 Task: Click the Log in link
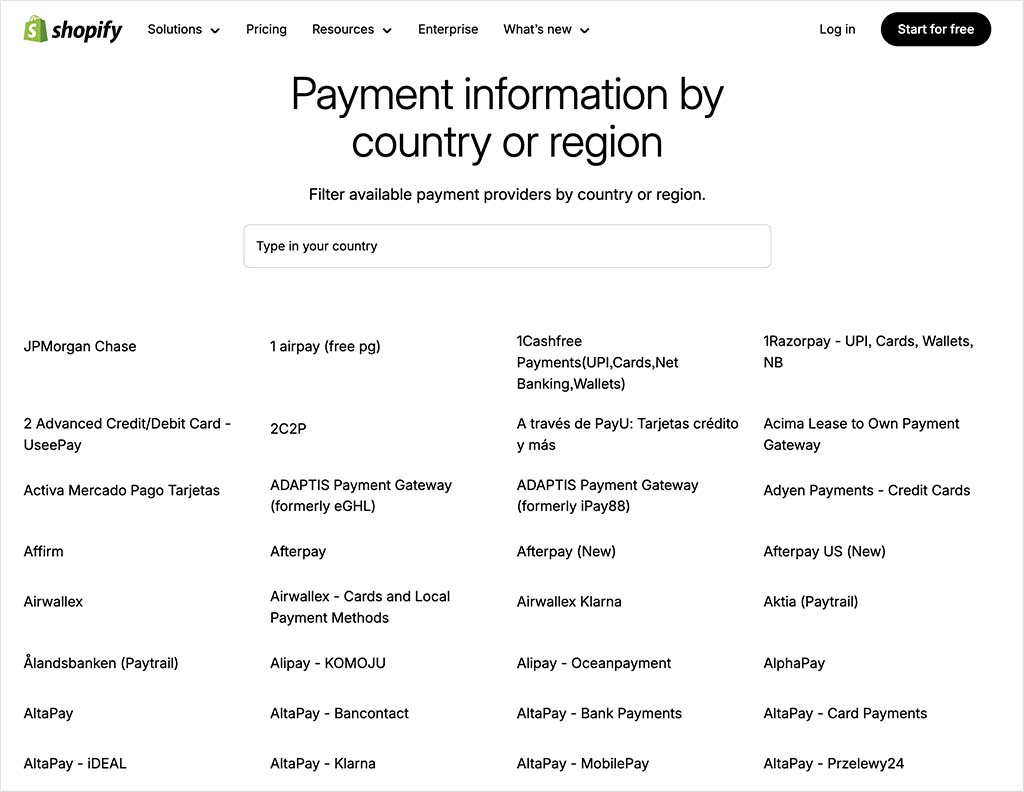(x=837, y=29)
